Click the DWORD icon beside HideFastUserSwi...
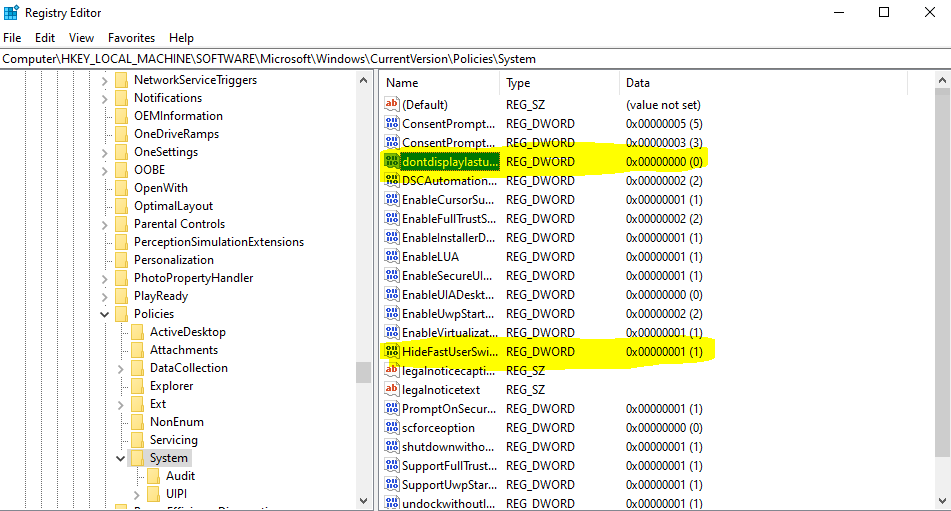 (392, 352)
